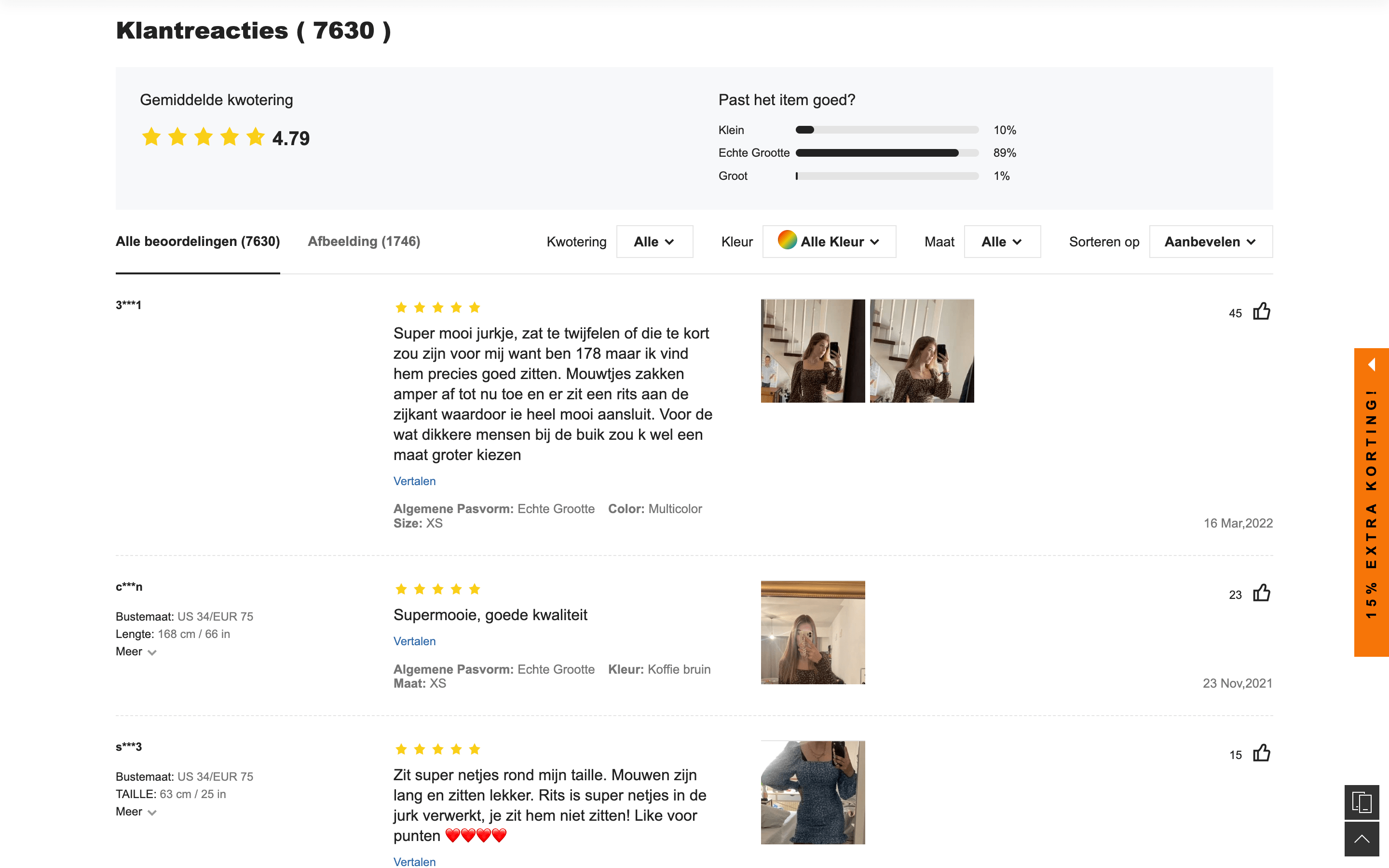Viewport: 1389px width, 868px height.
Task: Open the Kwotering Alle dropdown
Action: pos(654,242)
